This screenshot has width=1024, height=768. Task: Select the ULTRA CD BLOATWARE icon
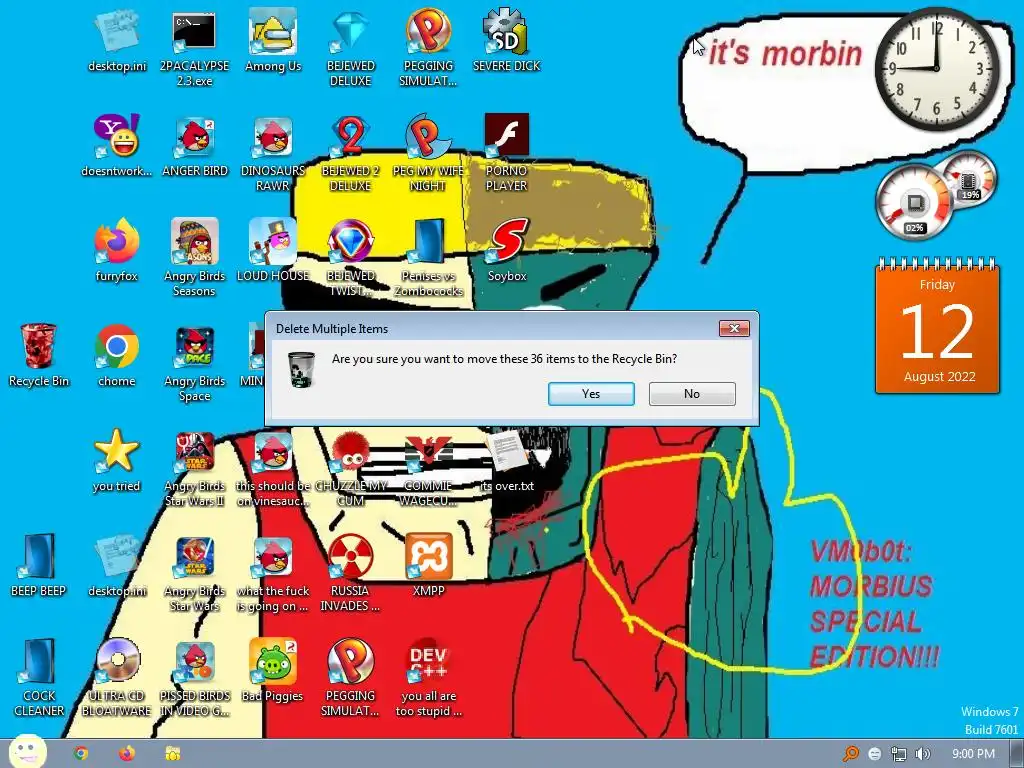[116, 677]
